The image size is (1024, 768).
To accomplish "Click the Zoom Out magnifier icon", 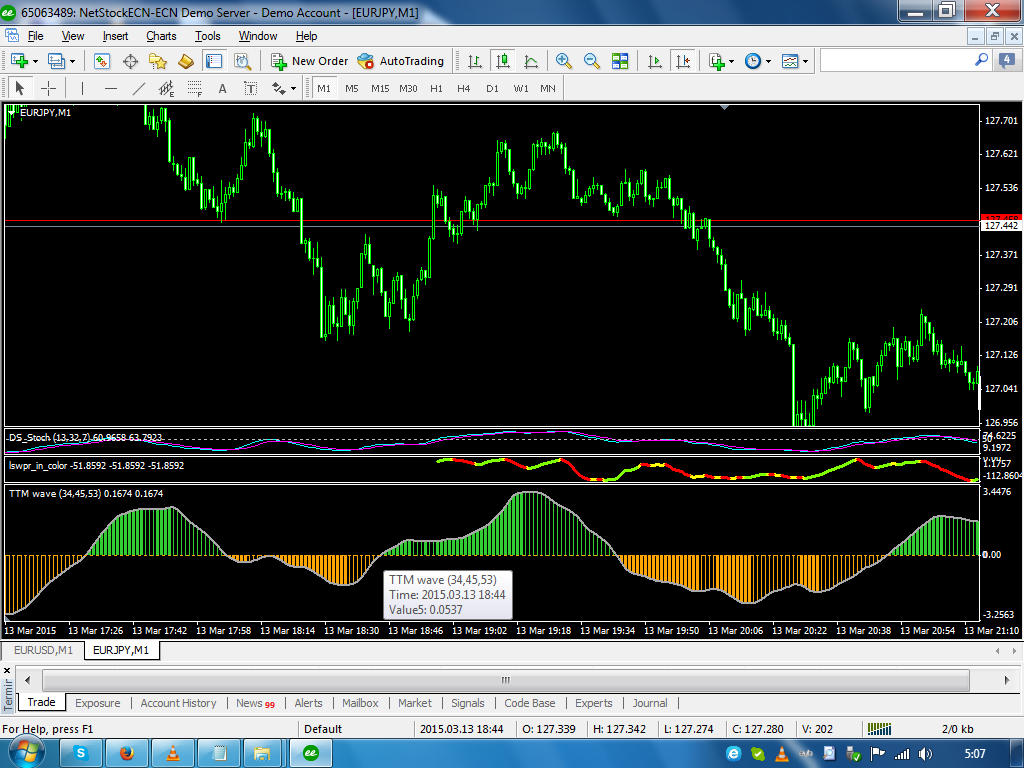I will [x=592, y=61].
